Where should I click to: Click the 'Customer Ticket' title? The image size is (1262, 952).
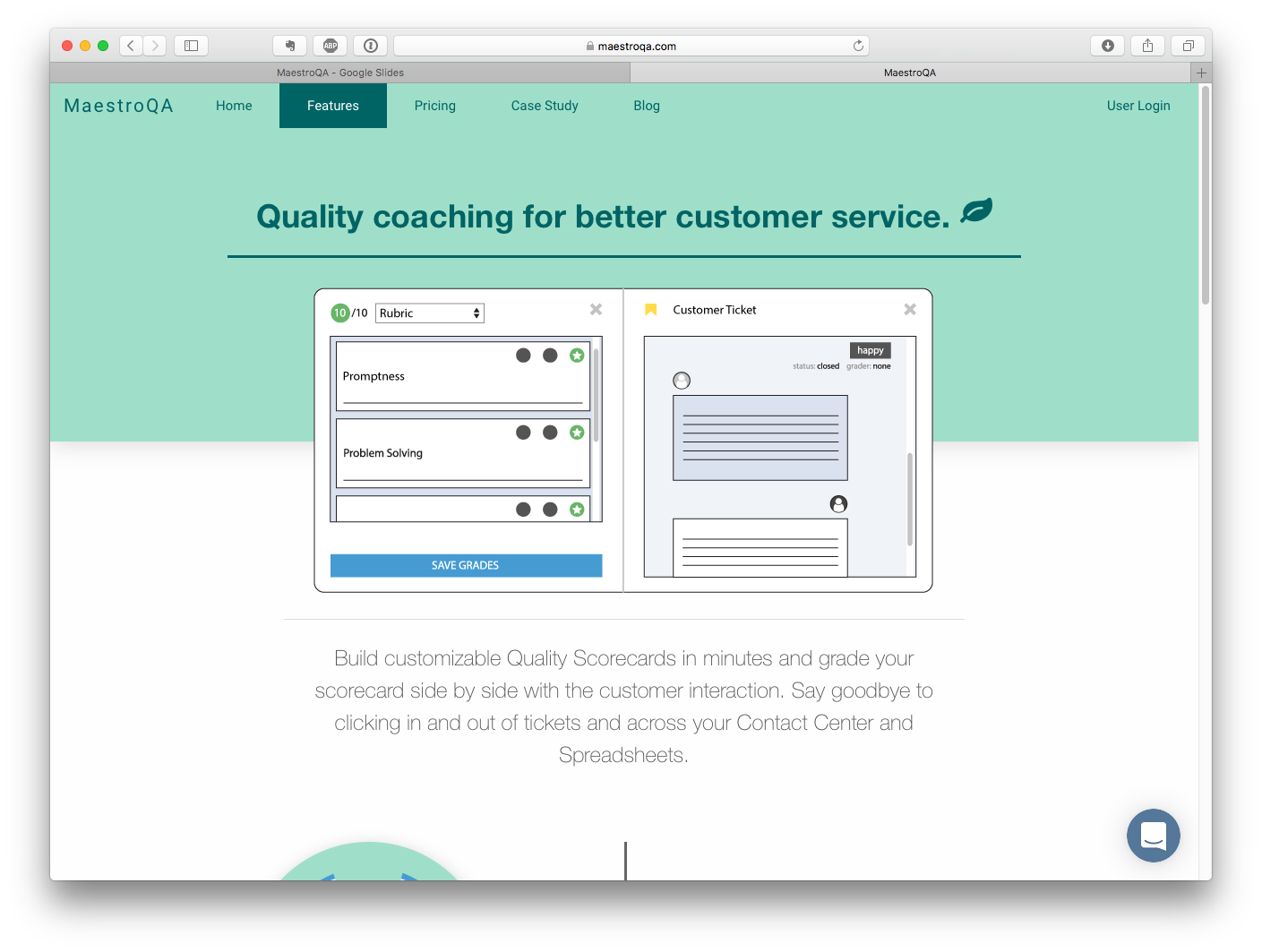coord(715,310)
